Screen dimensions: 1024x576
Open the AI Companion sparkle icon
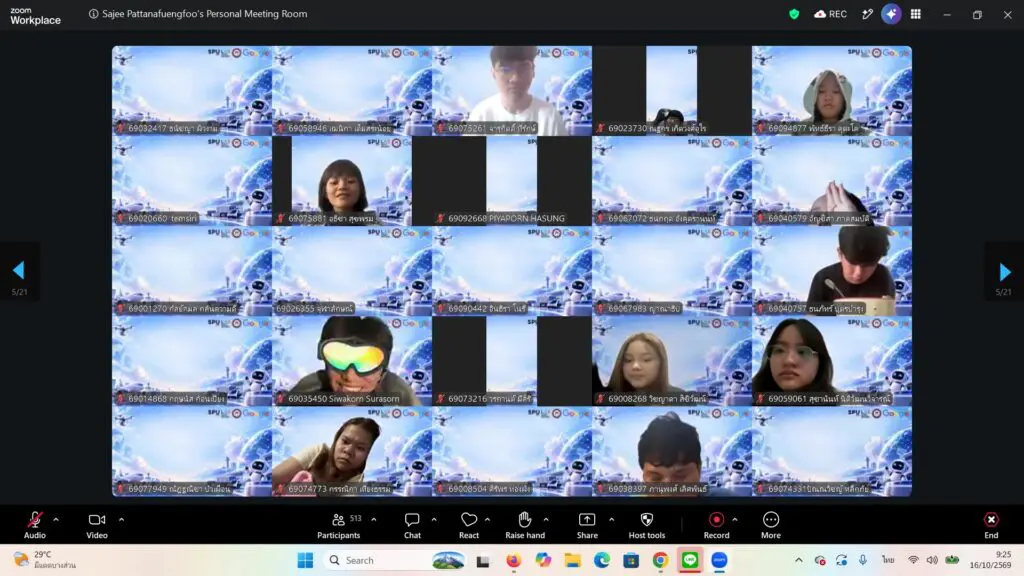click(x=891, y=14)
